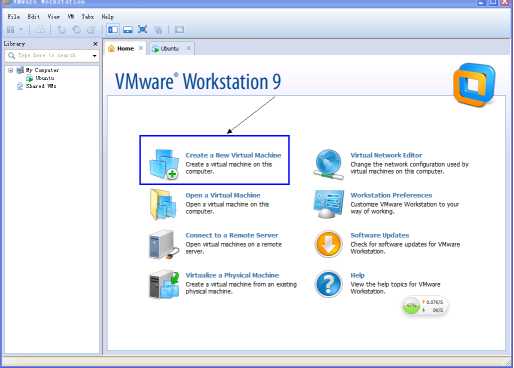Screen dimensions: 514x368
Task: Click the console view toolbar icon
Action: tap(179, 30)
